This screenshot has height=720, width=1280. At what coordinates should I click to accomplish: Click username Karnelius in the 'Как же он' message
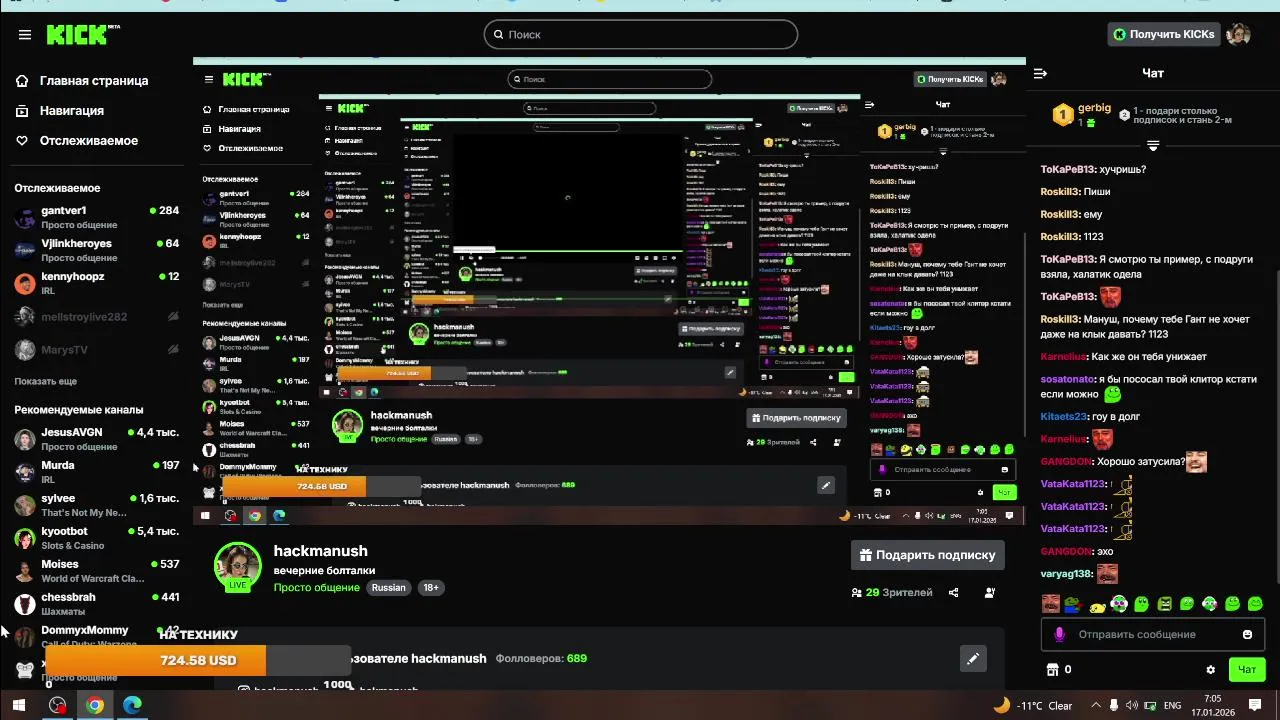[x=1063, y=357]
